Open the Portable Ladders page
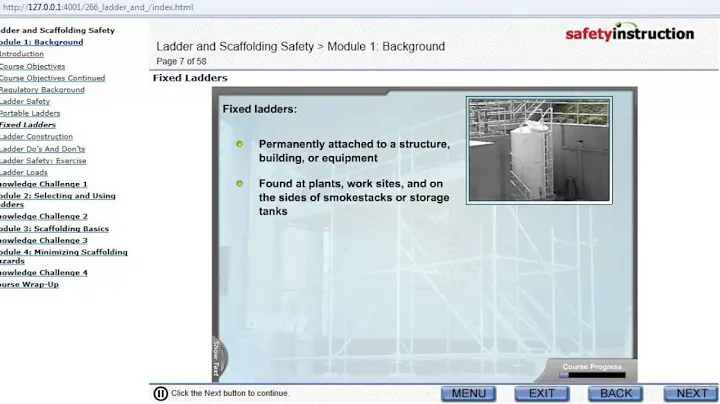The height and width of the screenshot is (404, 720). (x=30, y=113)
